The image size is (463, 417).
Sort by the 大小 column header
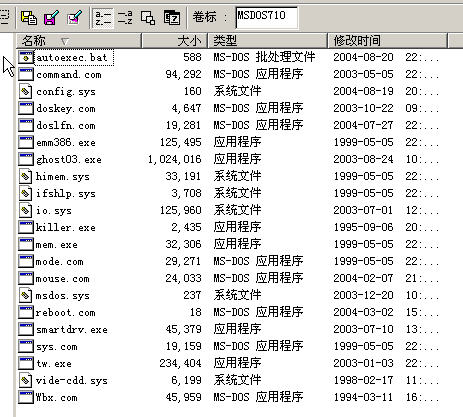click(x=175, y=41)
